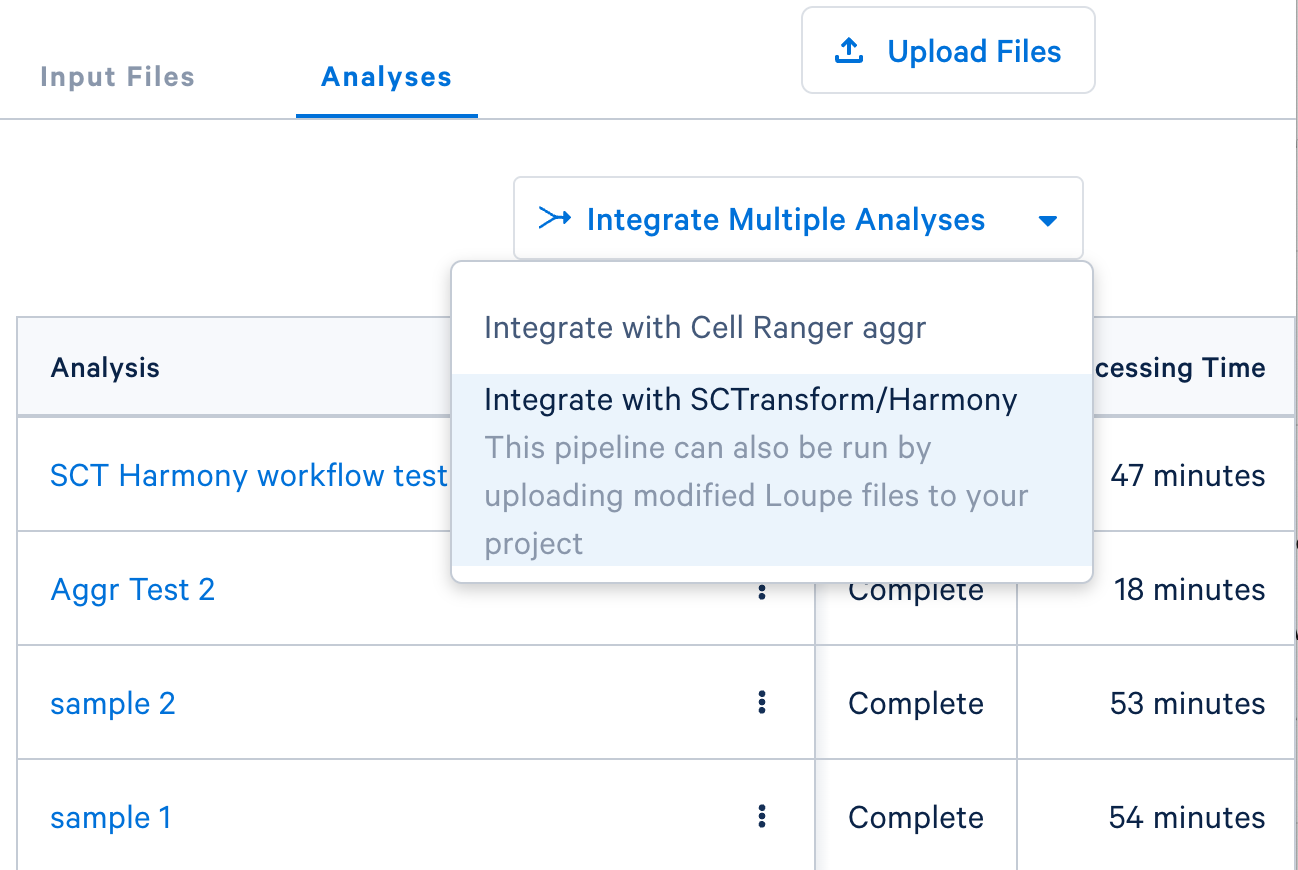Image resolution: width=1298 pixels, height=870 pixels.
Task: Select the Analyses tab
Action: click(386, 77)
